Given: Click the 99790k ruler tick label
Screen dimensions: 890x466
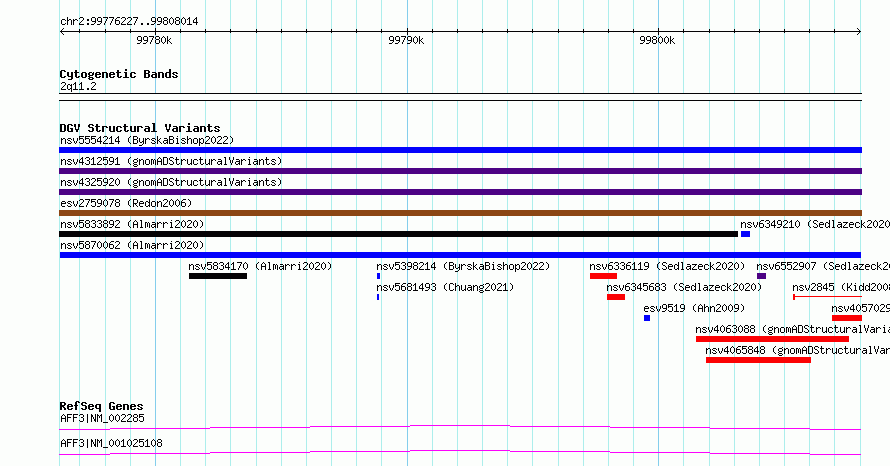Looking at the screenshot, I should click(406, 40).
